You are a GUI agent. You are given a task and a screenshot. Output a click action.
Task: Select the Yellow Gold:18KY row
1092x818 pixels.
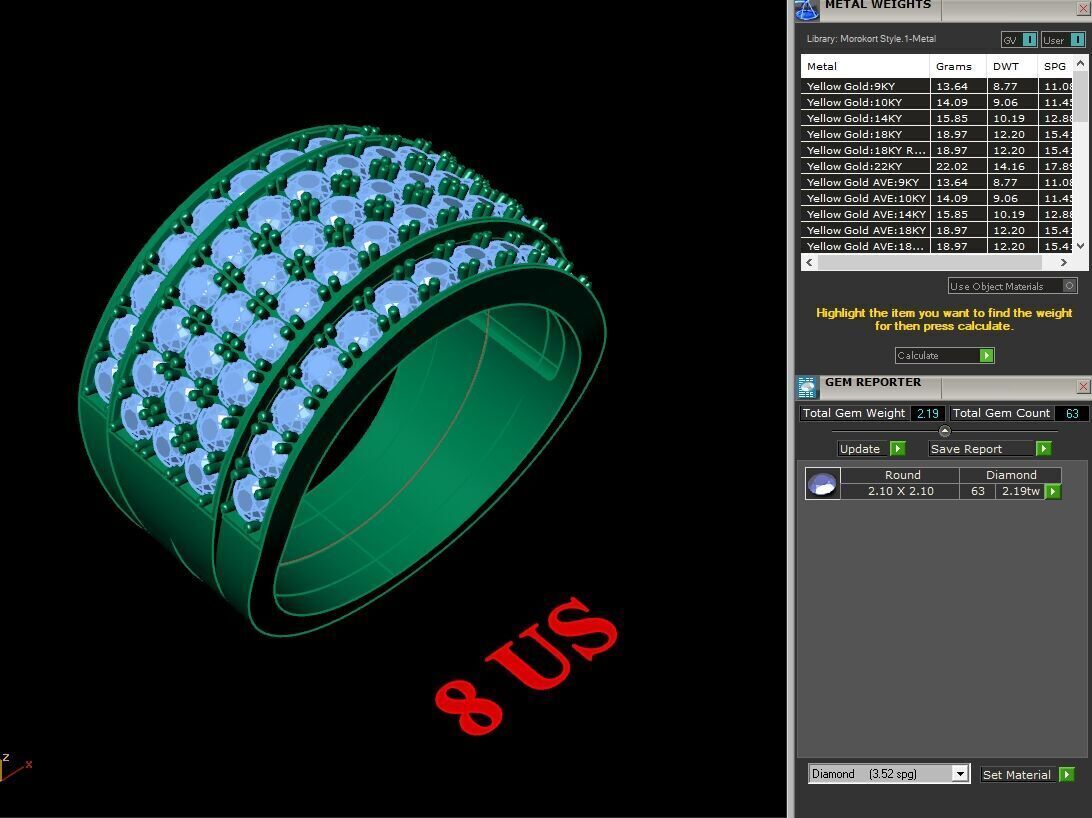point(937,134)
